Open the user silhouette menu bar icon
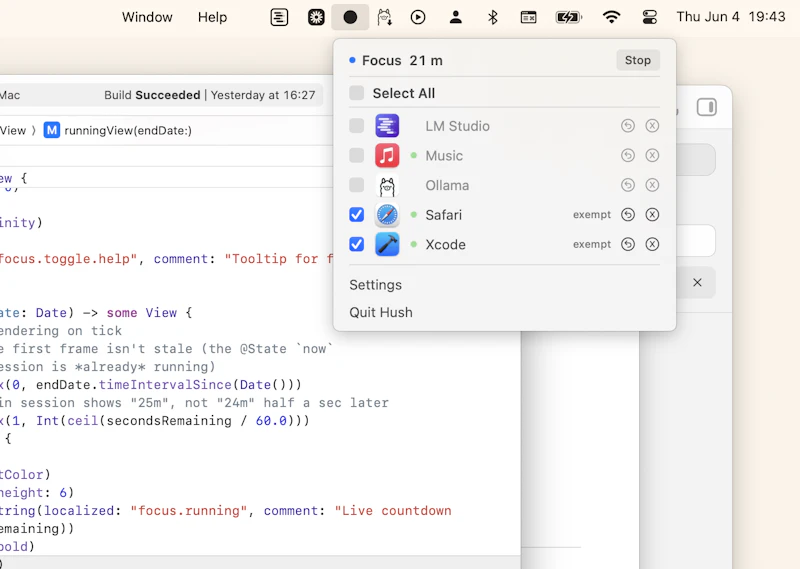Viewport: 800px width, 569px height. coord(456,17)
